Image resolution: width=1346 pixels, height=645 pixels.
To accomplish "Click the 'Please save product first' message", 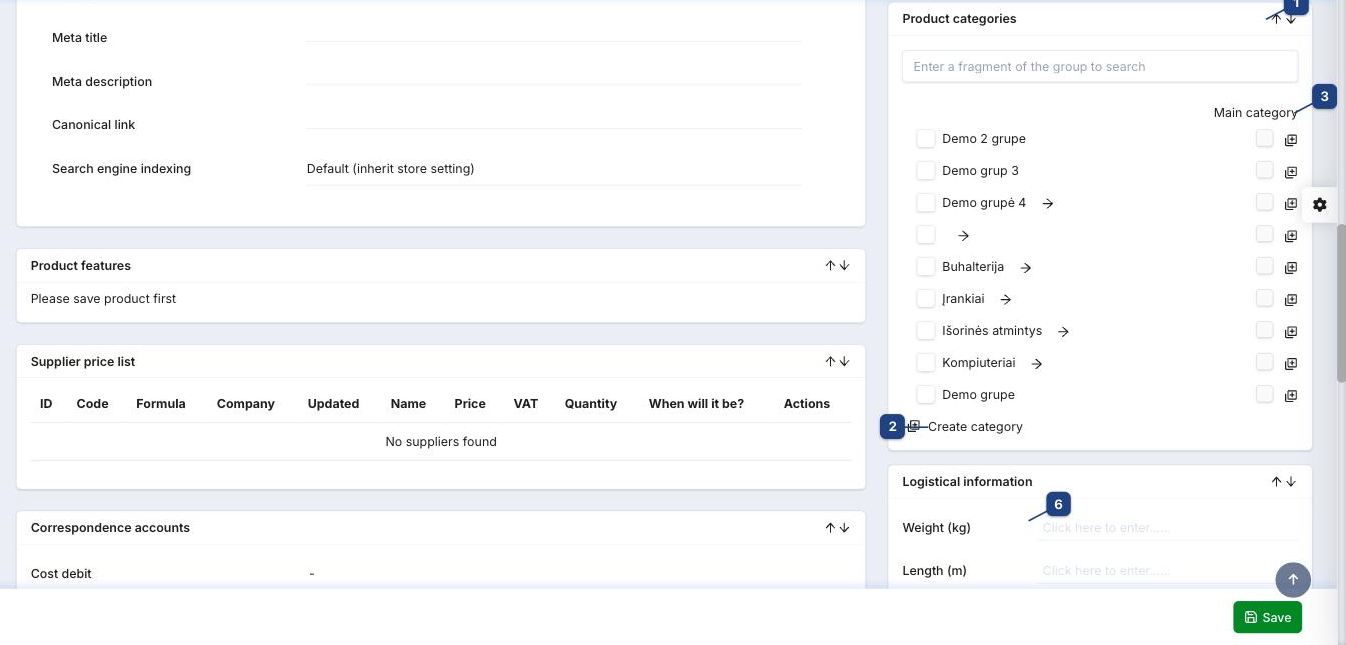I will (104, 298).
